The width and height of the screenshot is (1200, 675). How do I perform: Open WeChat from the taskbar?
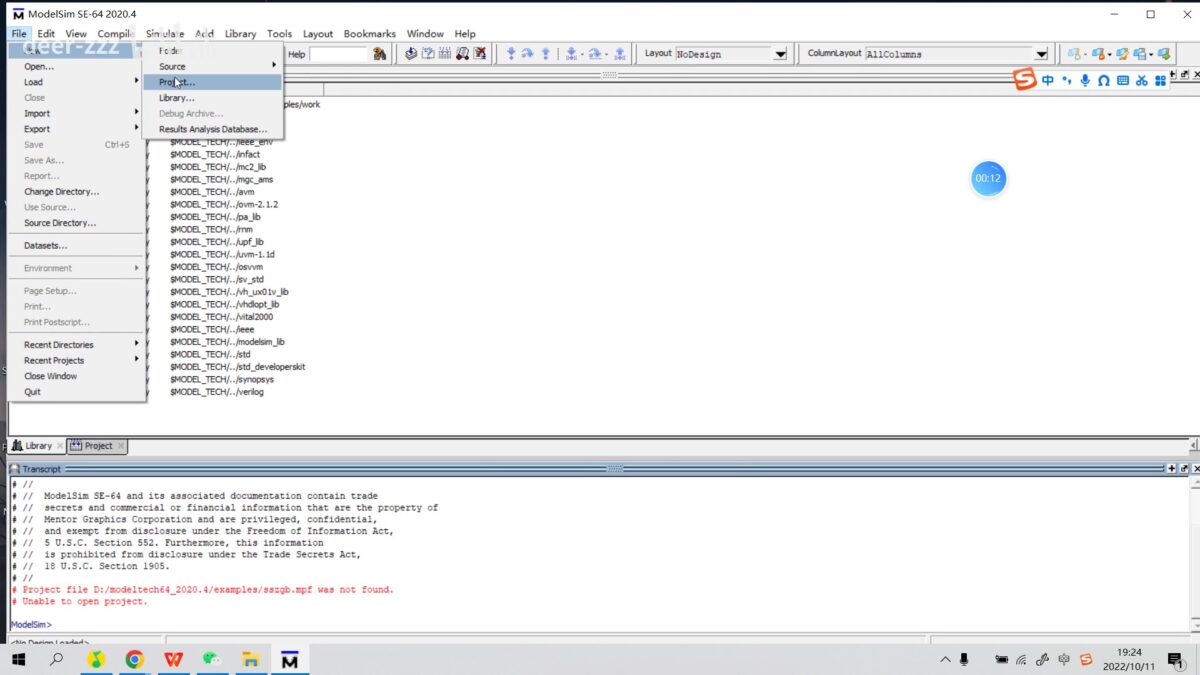coord(212,659)
